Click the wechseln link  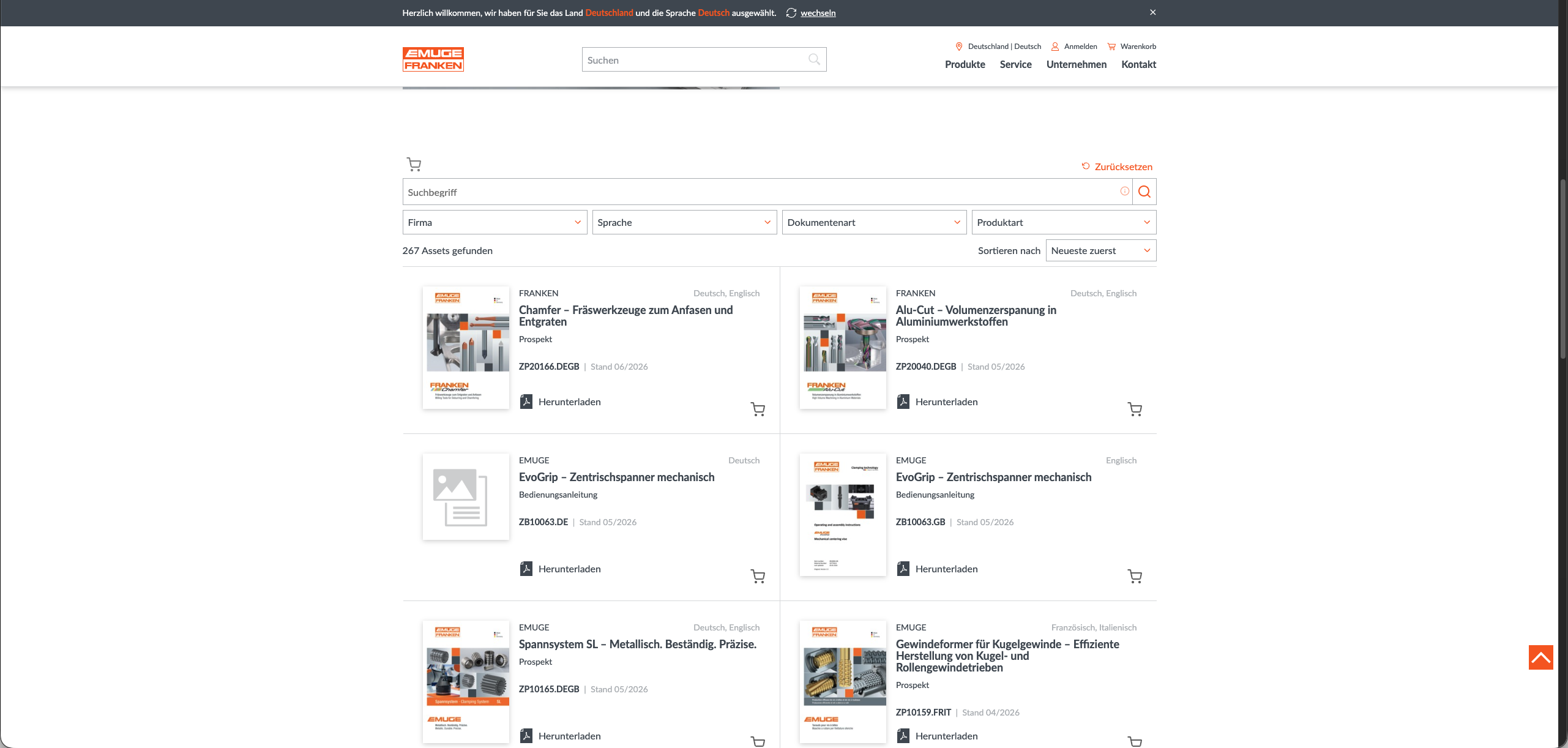coord(818,13)
